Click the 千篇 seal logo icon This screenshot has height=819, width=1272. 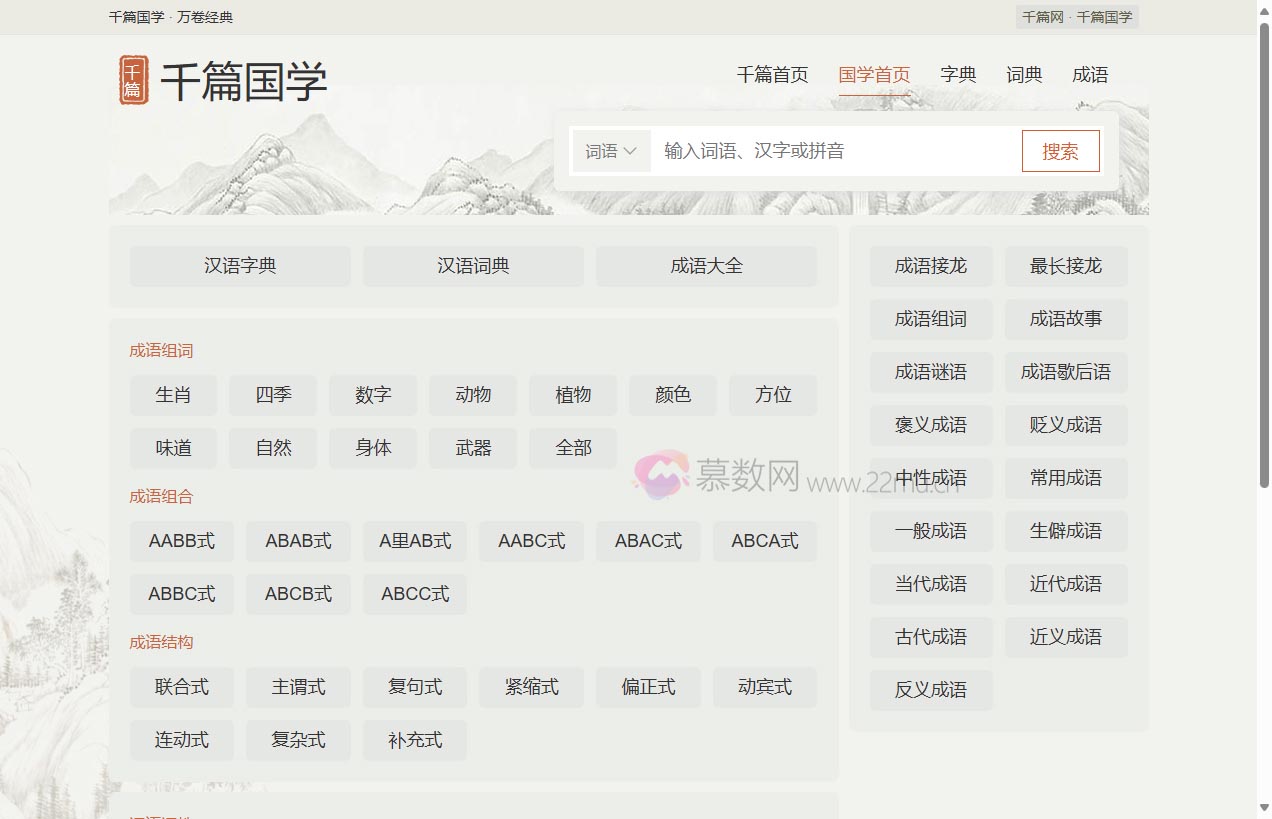pyautogui.click(x=132, y=79)
